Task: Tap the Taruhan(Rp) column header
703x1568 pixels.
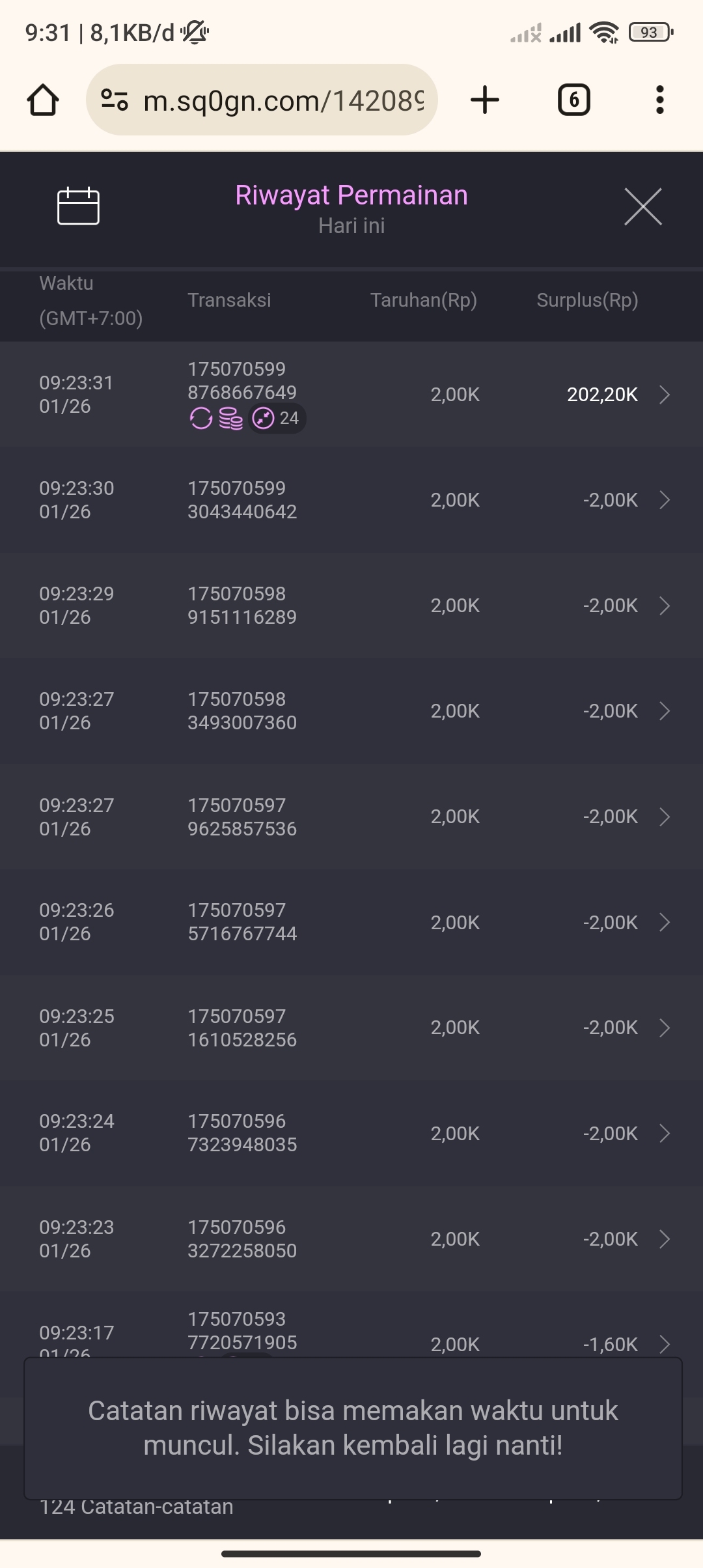Action: pos(424,300)
